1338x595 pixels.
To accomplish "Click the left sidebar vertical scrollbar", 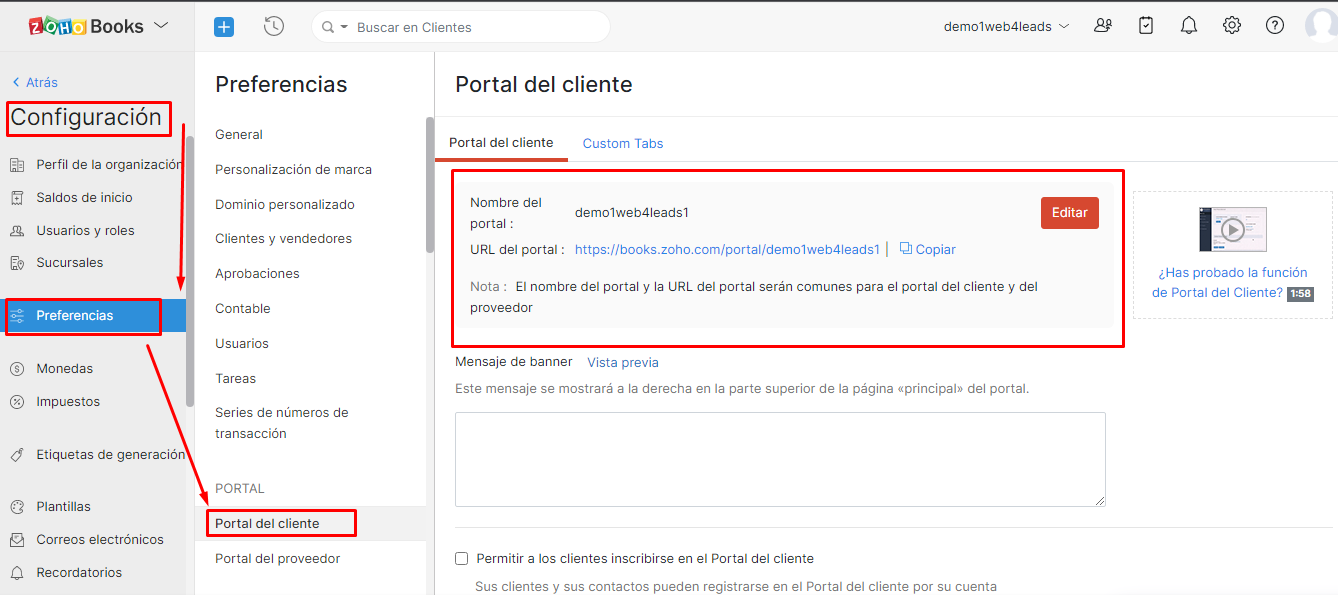I will tap(190, 270).
